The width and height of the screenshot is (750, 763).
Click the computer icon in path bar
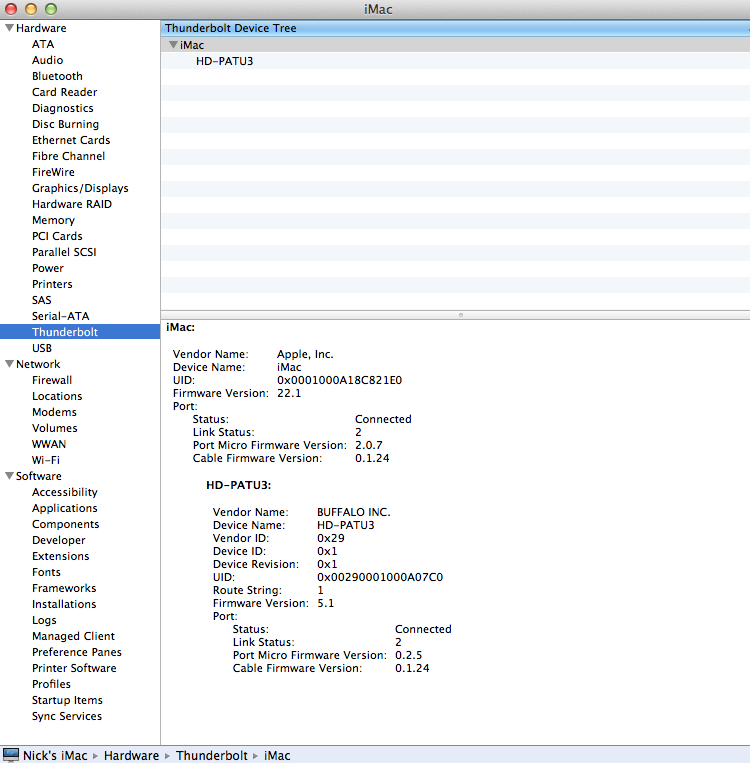(10, 755)
